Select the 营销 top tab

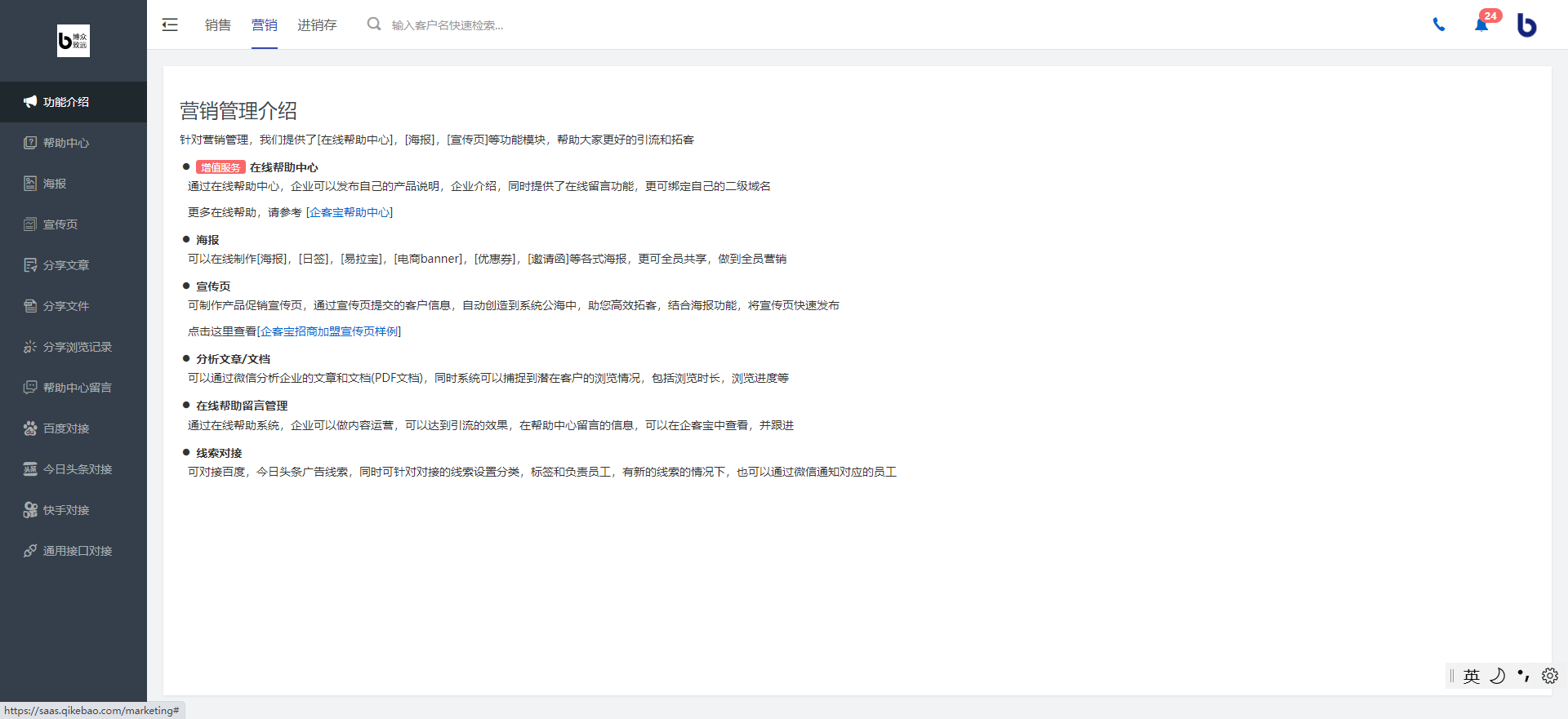click(x=265, y=25)
